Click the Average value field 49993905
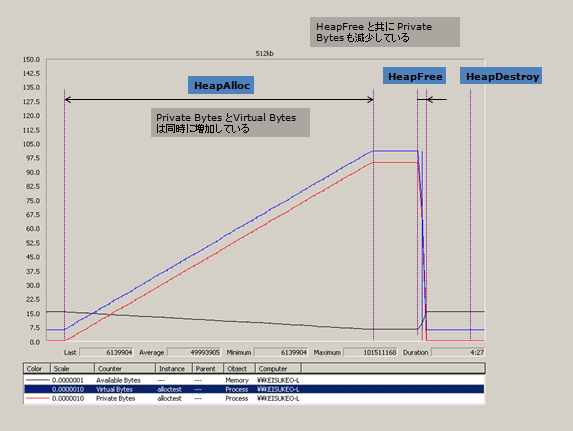 click(194, 352)
